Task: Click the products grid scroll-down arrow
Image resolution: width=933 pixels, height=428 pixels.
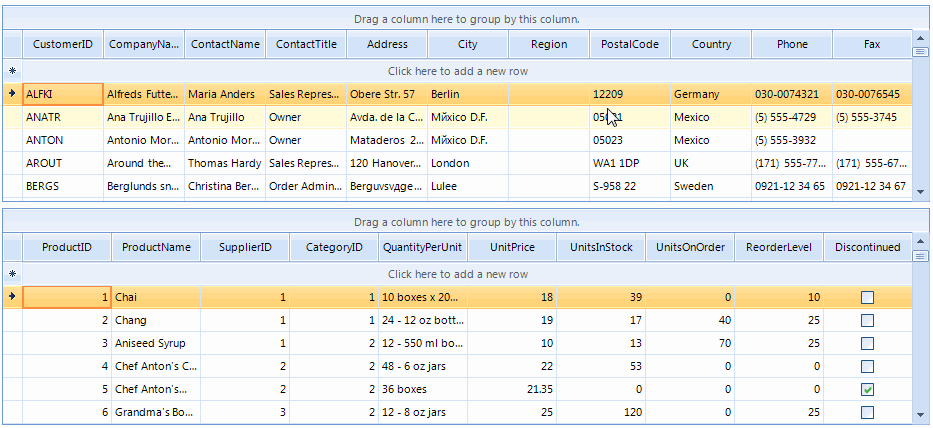Action: [x=921, y=415]
